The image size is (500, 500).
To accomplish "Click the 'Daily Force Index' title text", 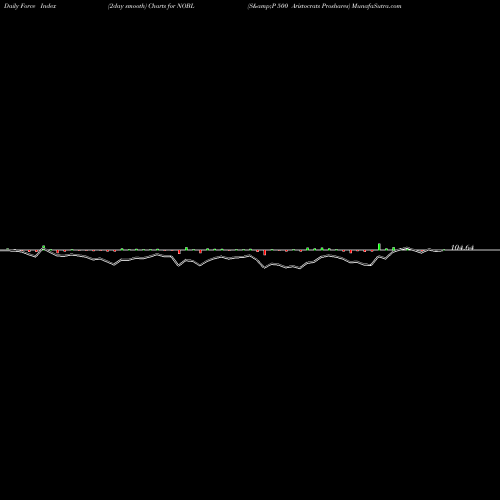I will pyautogui.click(x=30, y=6).
